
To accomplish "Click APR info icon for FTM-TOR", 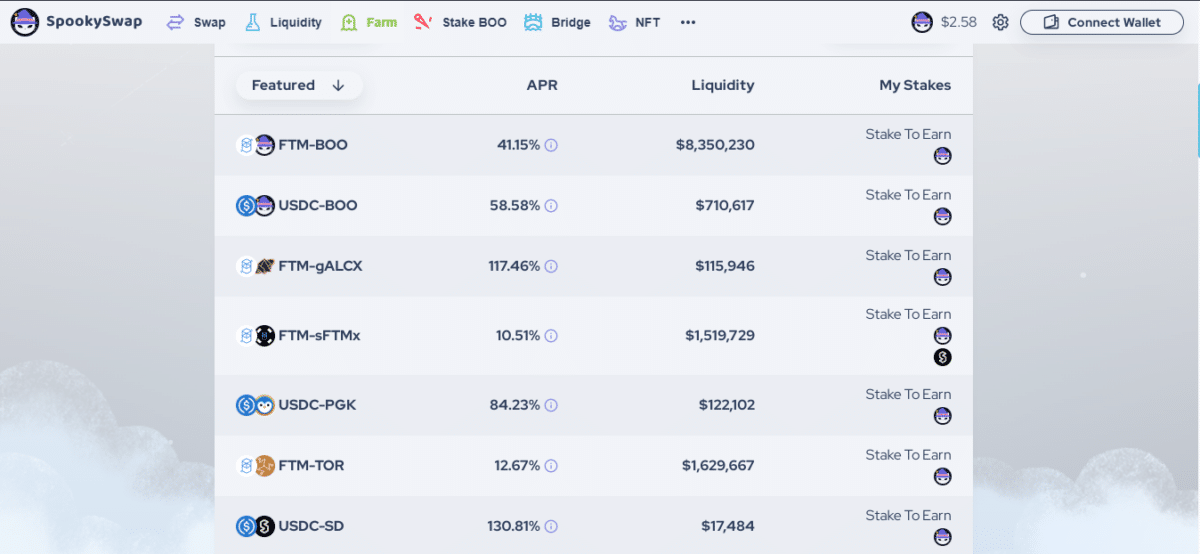I will tap(551, 465).
